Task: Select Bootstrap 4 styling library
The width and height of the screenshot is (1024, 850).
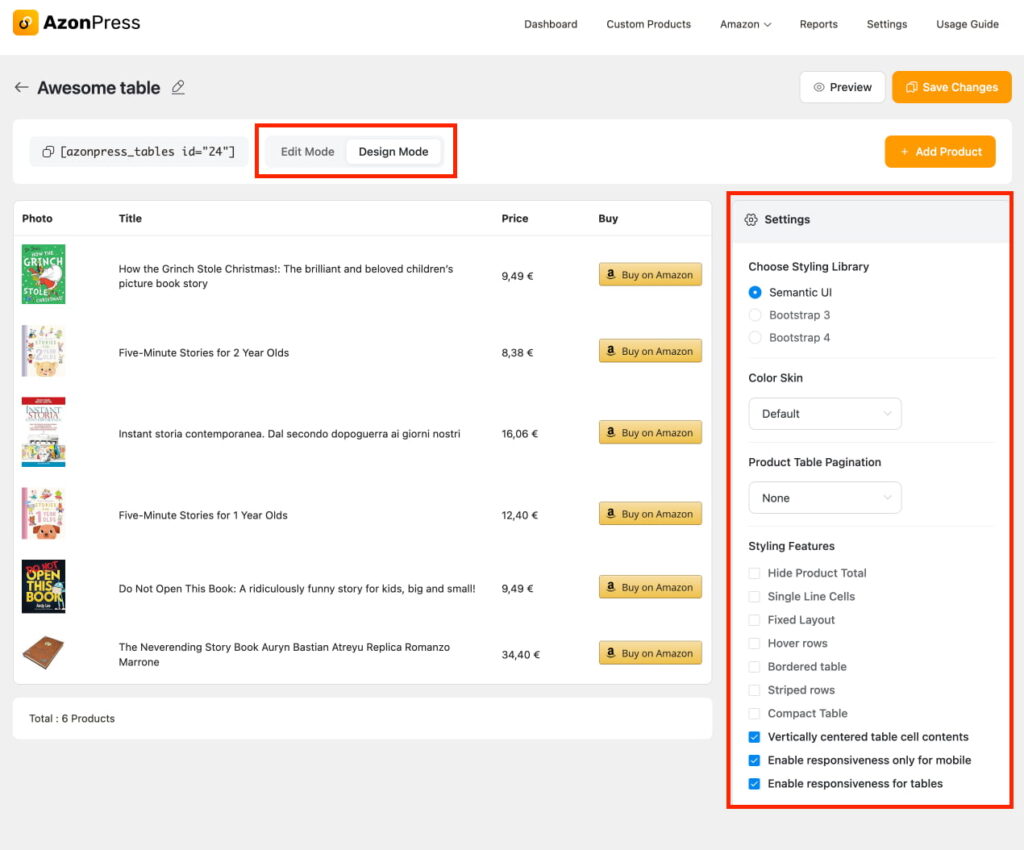Action: (755, 338)
